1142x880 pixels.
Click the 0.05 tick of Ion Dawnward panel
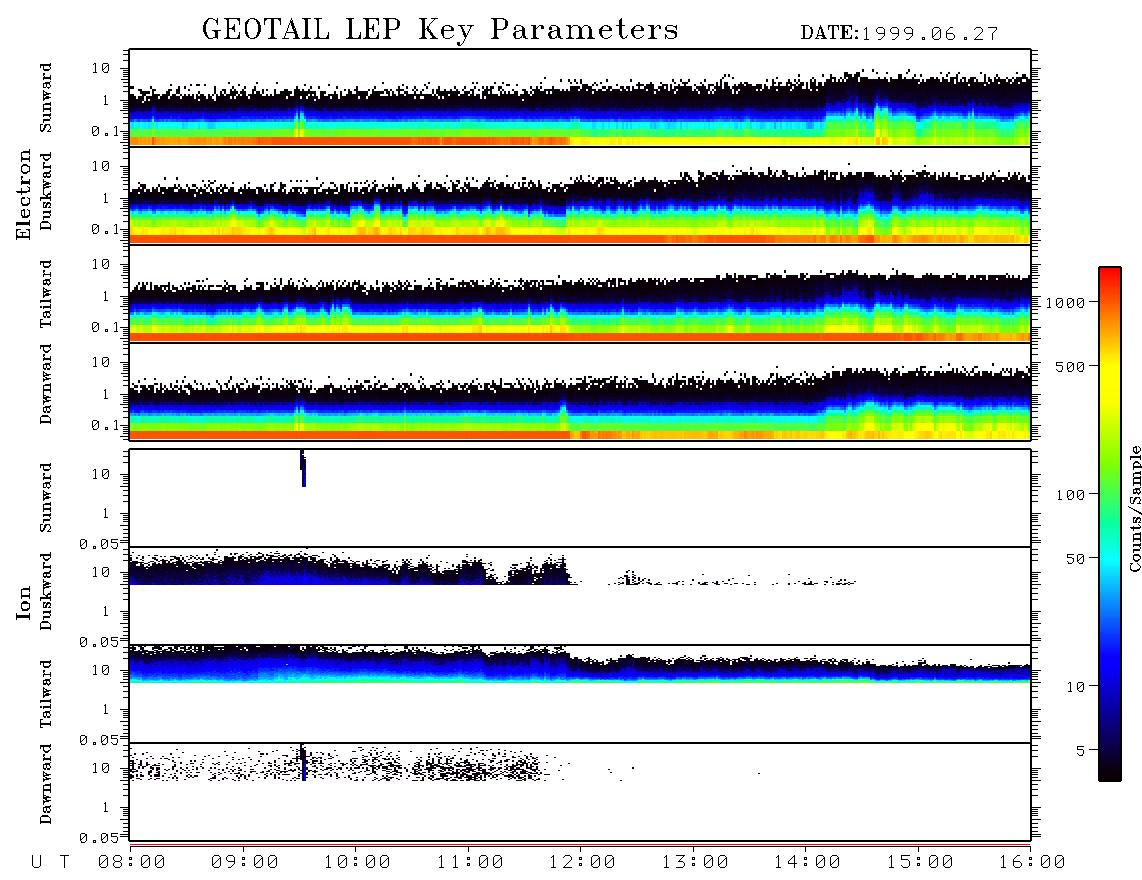click(98, 838)
